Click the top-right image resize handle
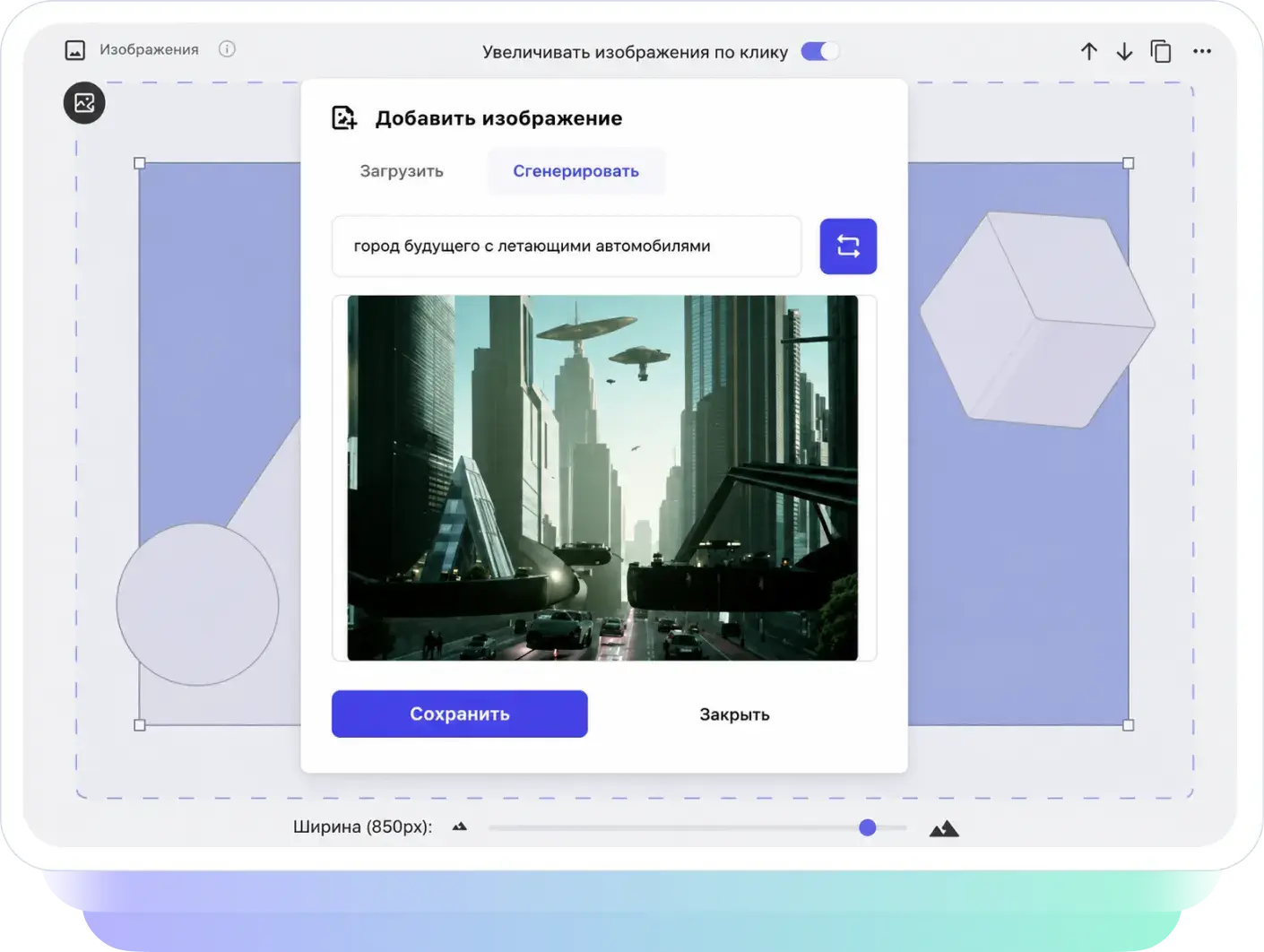The image size is (1264, 952). [x=1129, y=163]
